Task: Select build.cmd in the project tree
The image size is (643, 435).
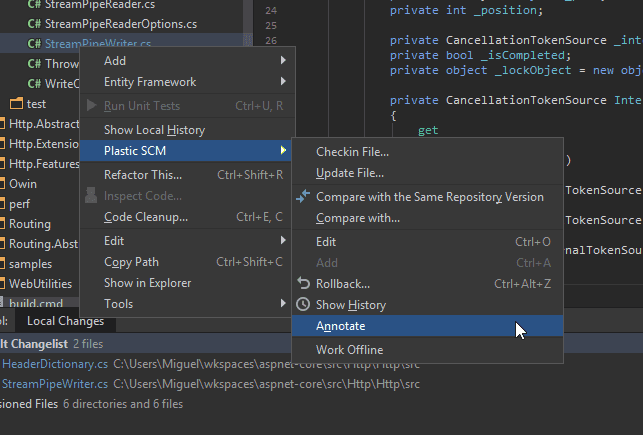Action: tap(36, 303)
